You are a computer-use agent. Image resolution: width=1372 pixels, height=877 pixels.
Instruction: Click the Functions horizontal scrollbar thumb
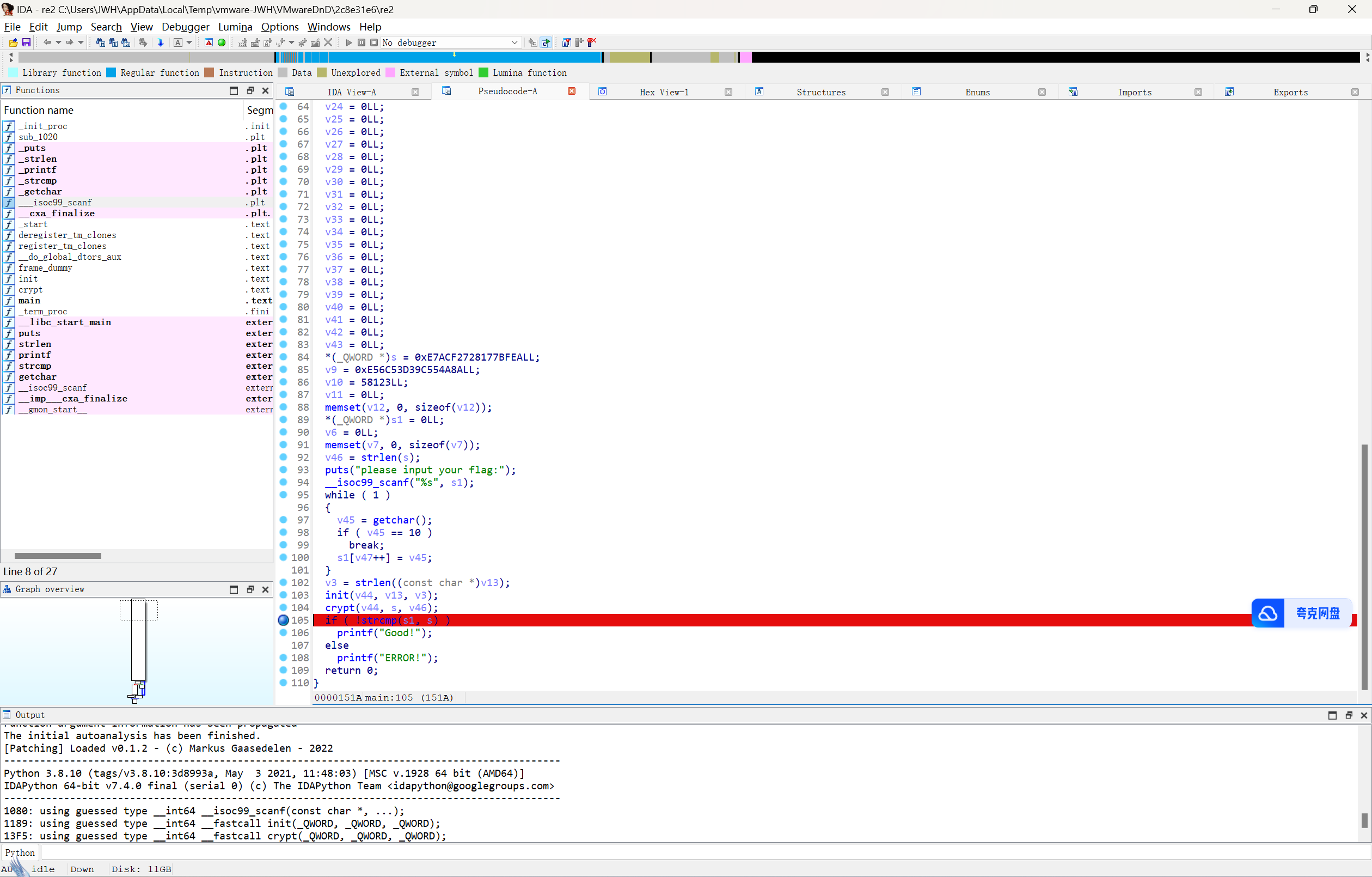point(58,556)
